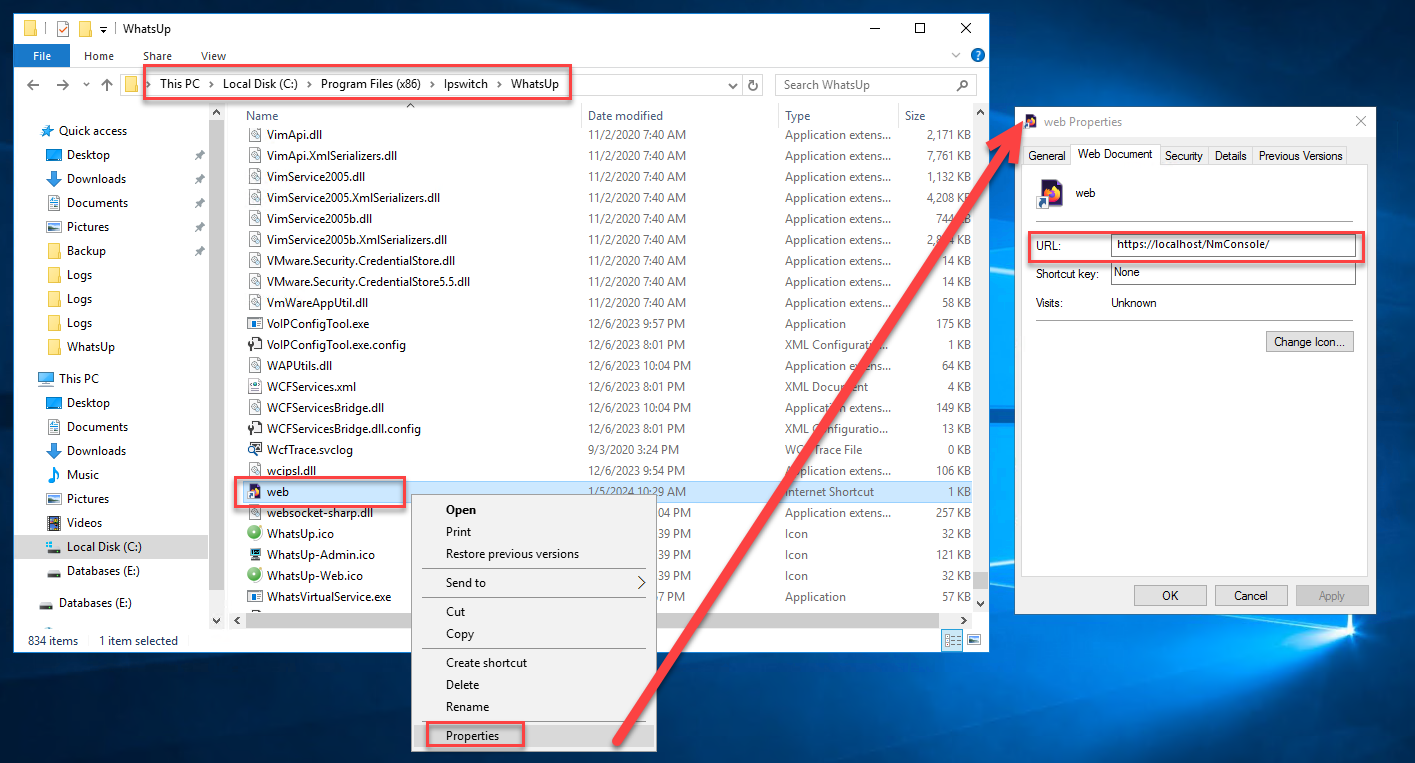This screenshot has width=1415, height=763.
Task: Open the File ribbon tab
Action: point(42,56)
